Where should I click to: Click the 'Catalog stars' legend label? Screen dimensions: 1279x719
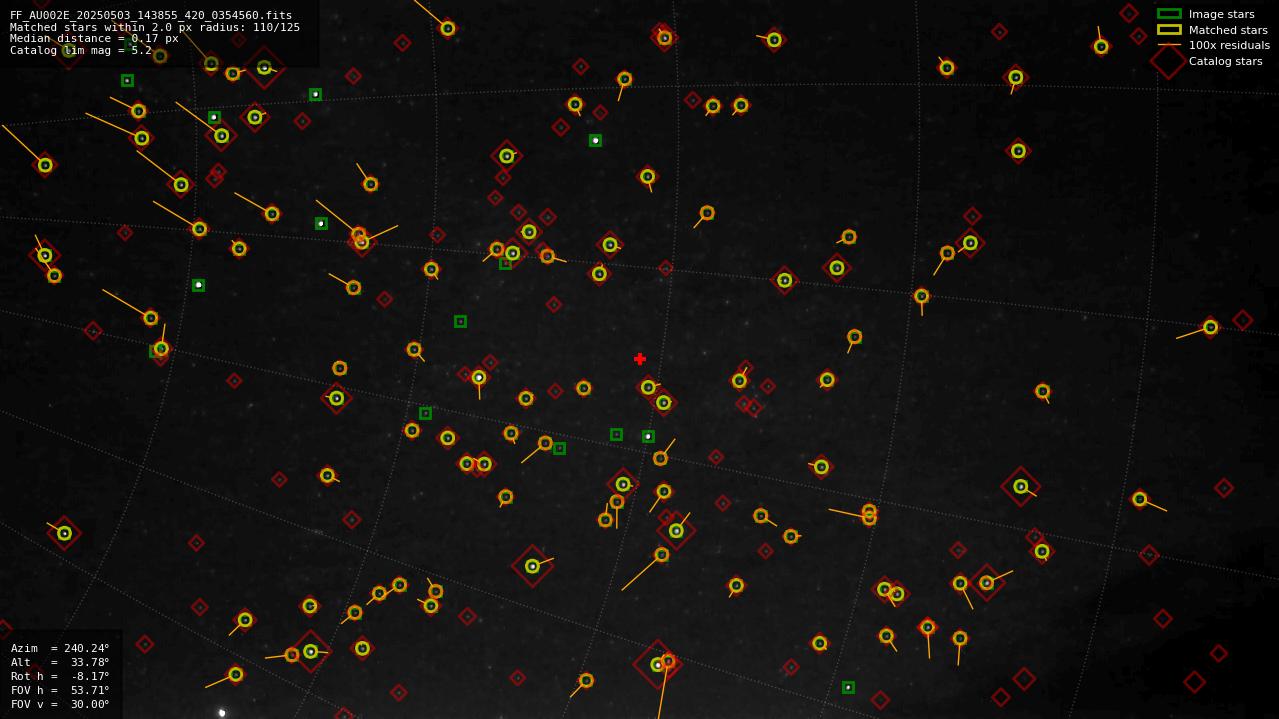coord(1225,61)
